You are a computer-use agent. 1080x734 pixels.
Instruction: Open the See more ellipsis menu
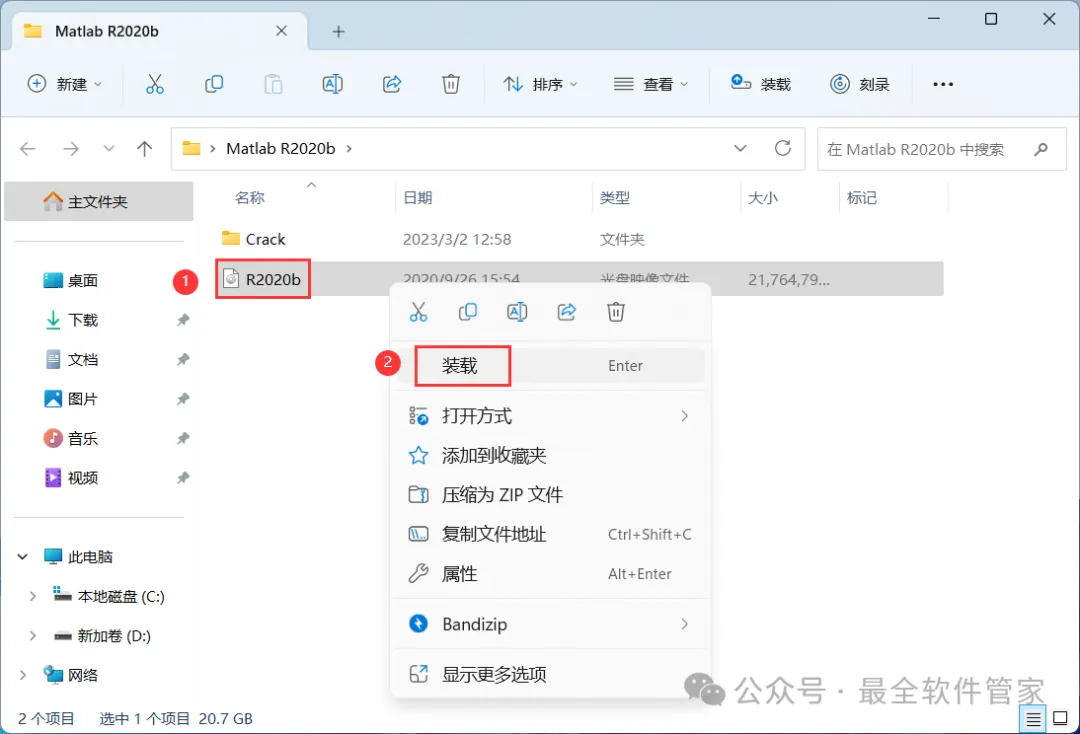(x=943, y=84)
